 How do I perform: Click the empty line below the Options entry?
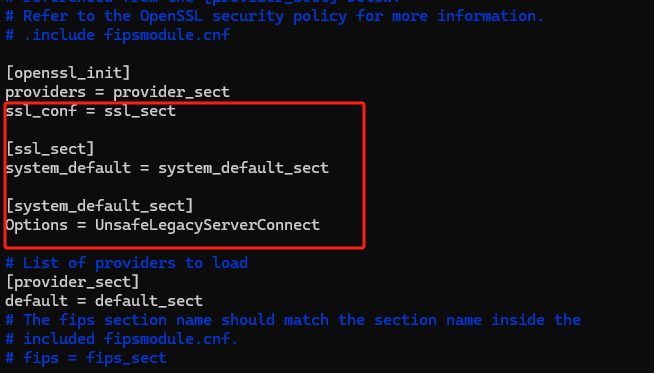point(184,243)
